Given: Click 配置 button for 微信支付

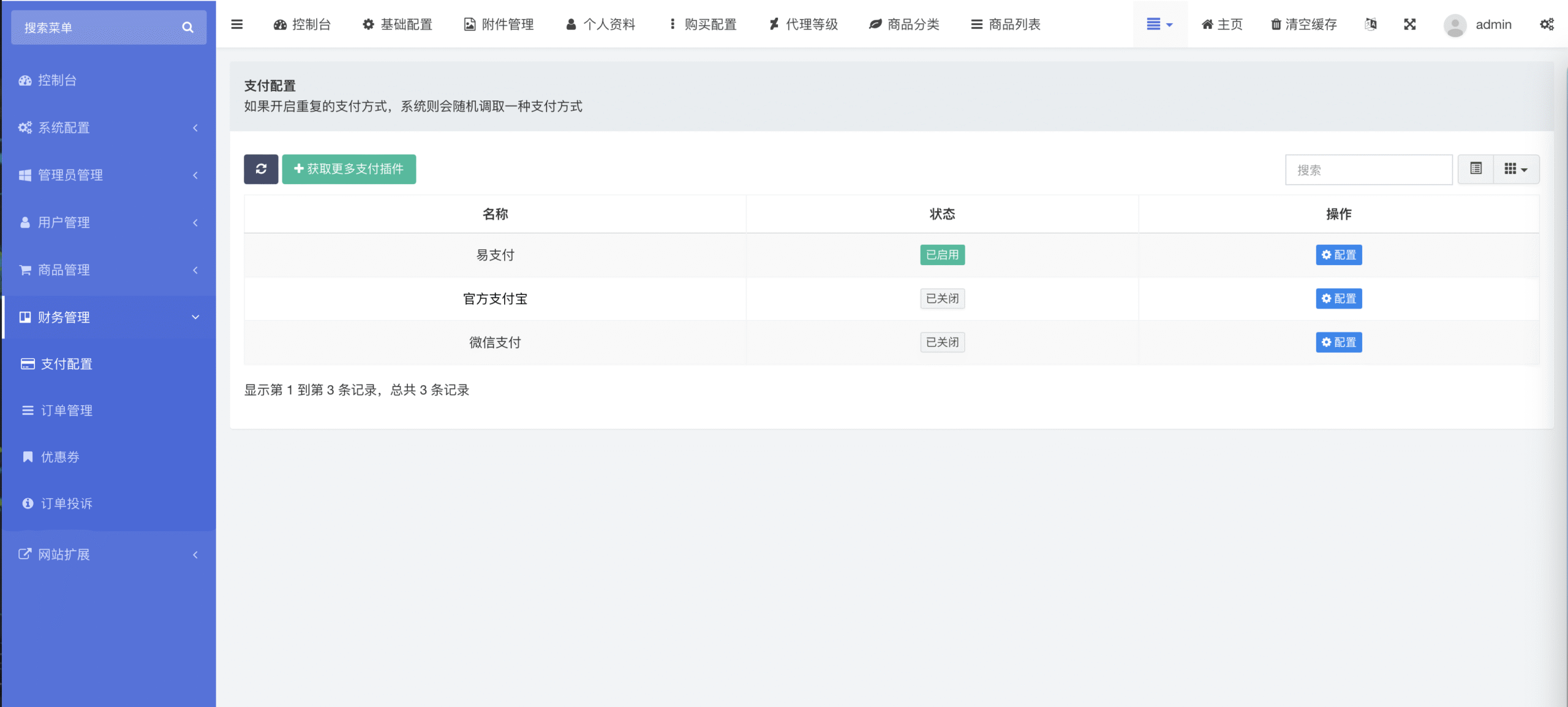Looking at the screenshot, I should 1338,342.
